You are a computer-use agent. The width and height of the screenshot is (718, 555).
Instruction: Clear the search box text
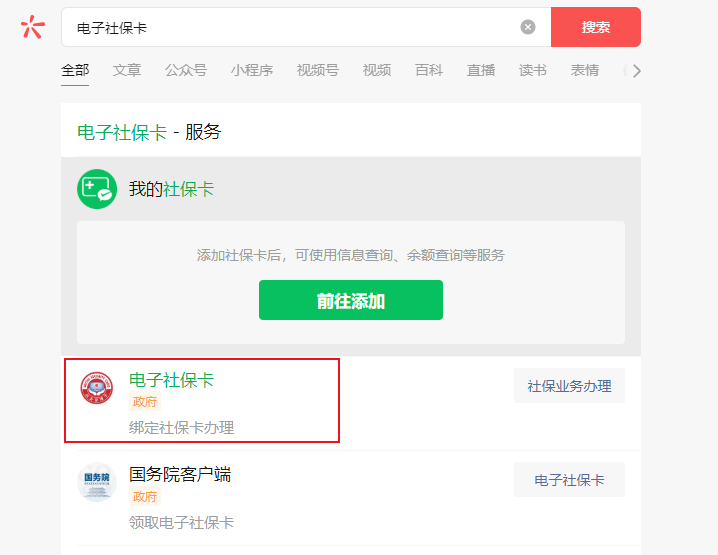click(528, 27)
